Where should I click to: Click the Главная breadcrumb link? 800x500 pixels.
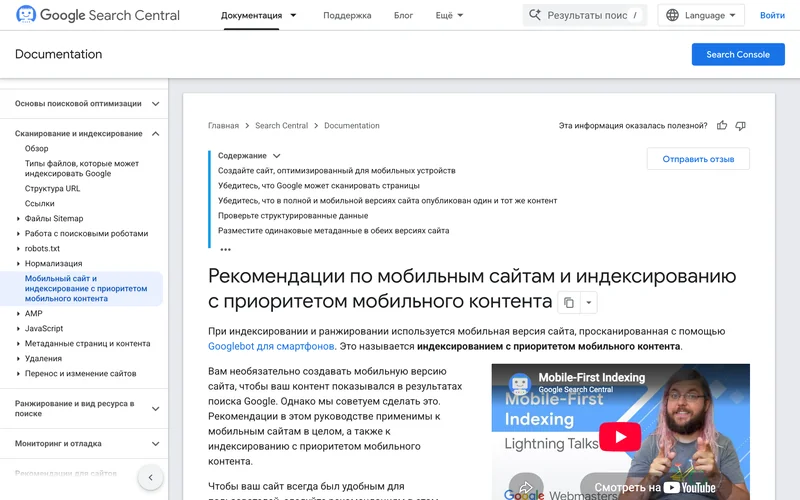(x=223, y=126)
